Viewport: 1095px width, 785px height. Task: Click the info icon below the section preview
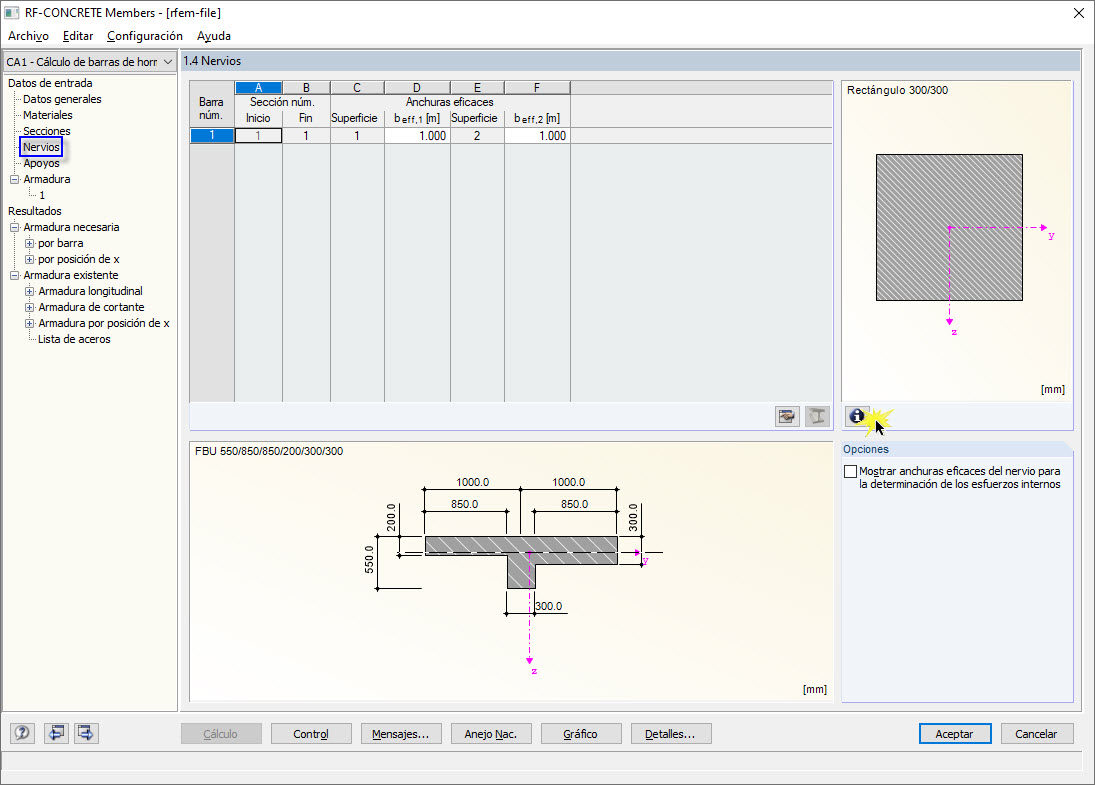pyautogui.click(x=858, y=416)
